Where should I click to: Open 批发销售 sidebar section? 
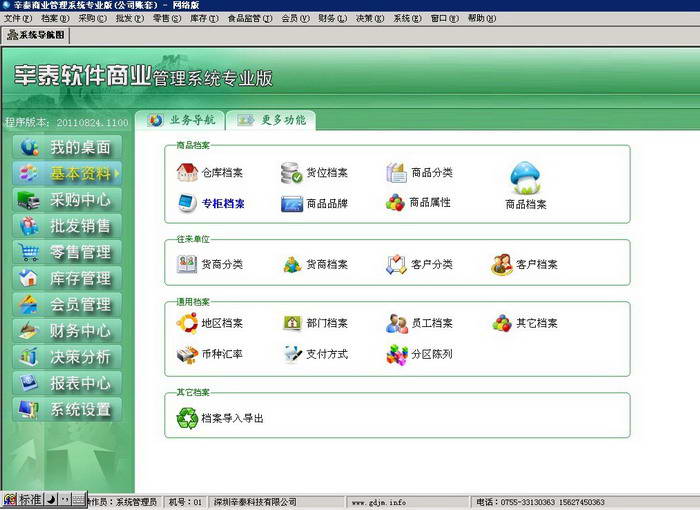67,226
